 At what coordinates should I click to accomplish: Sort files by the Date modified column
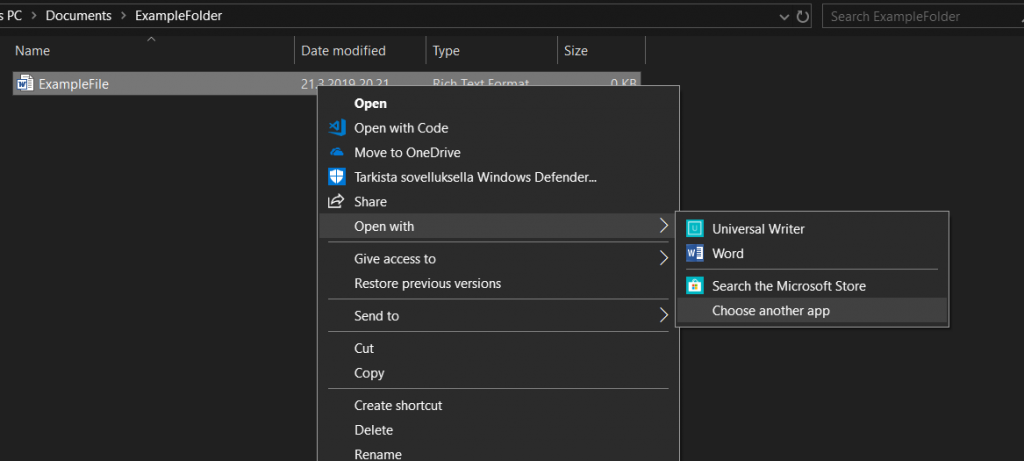343,51
